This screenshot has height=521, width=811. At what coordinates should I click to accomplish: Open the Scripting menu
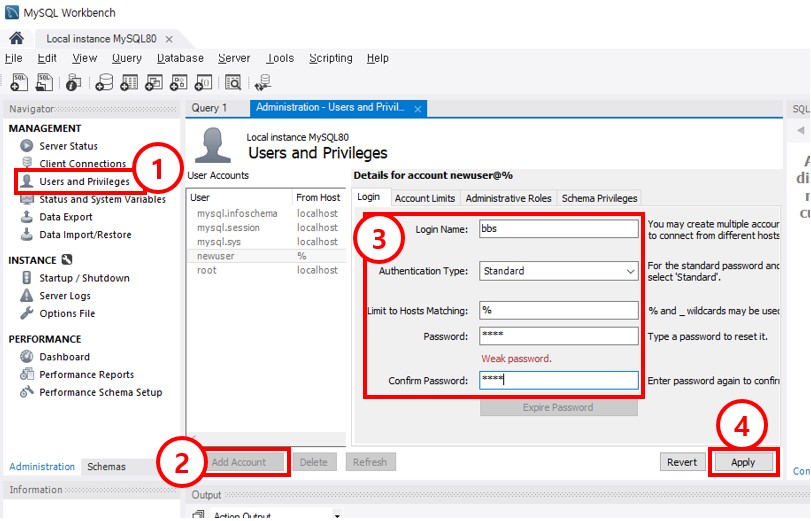[331, 58]
